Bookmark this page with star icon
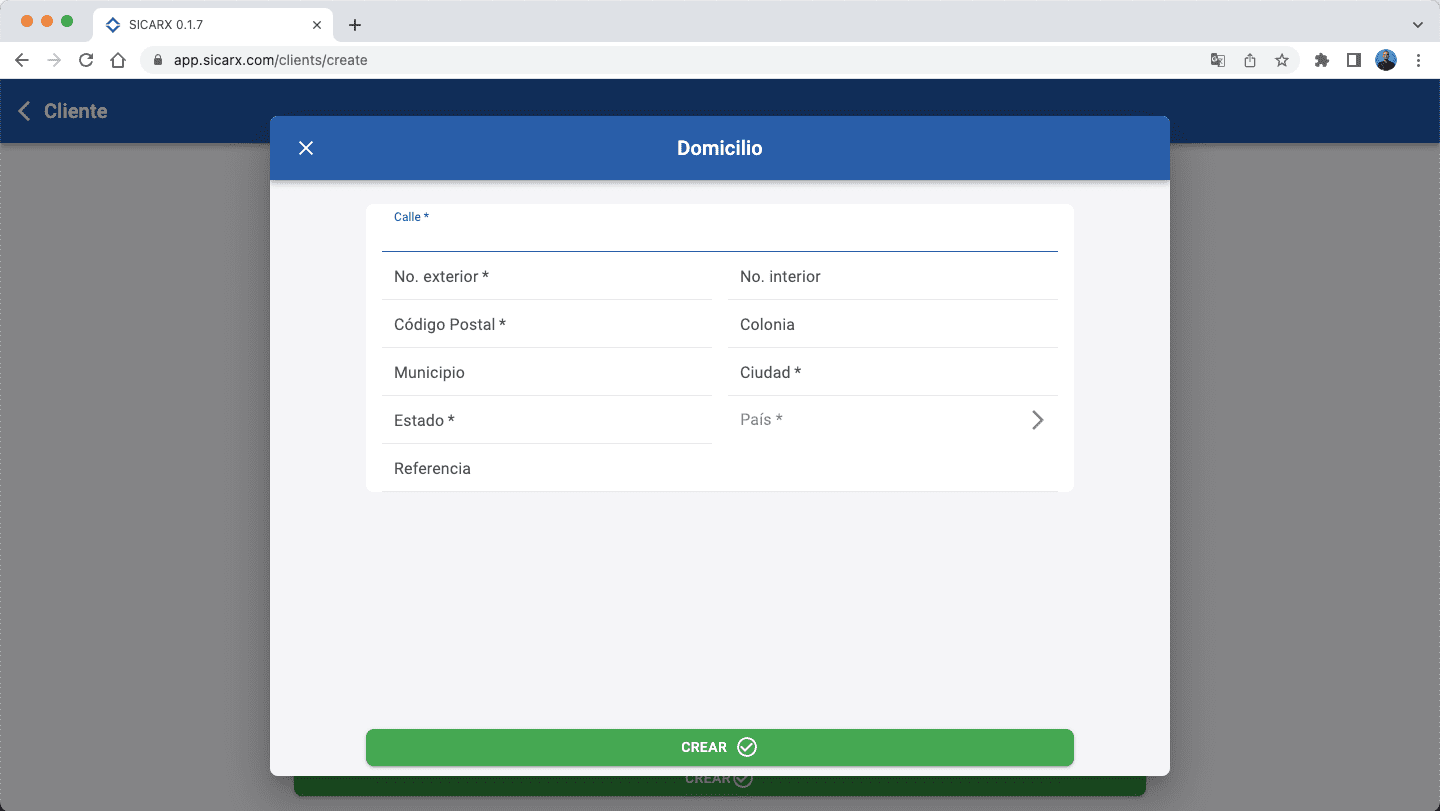1440x811 pixels. (1281, 60)
